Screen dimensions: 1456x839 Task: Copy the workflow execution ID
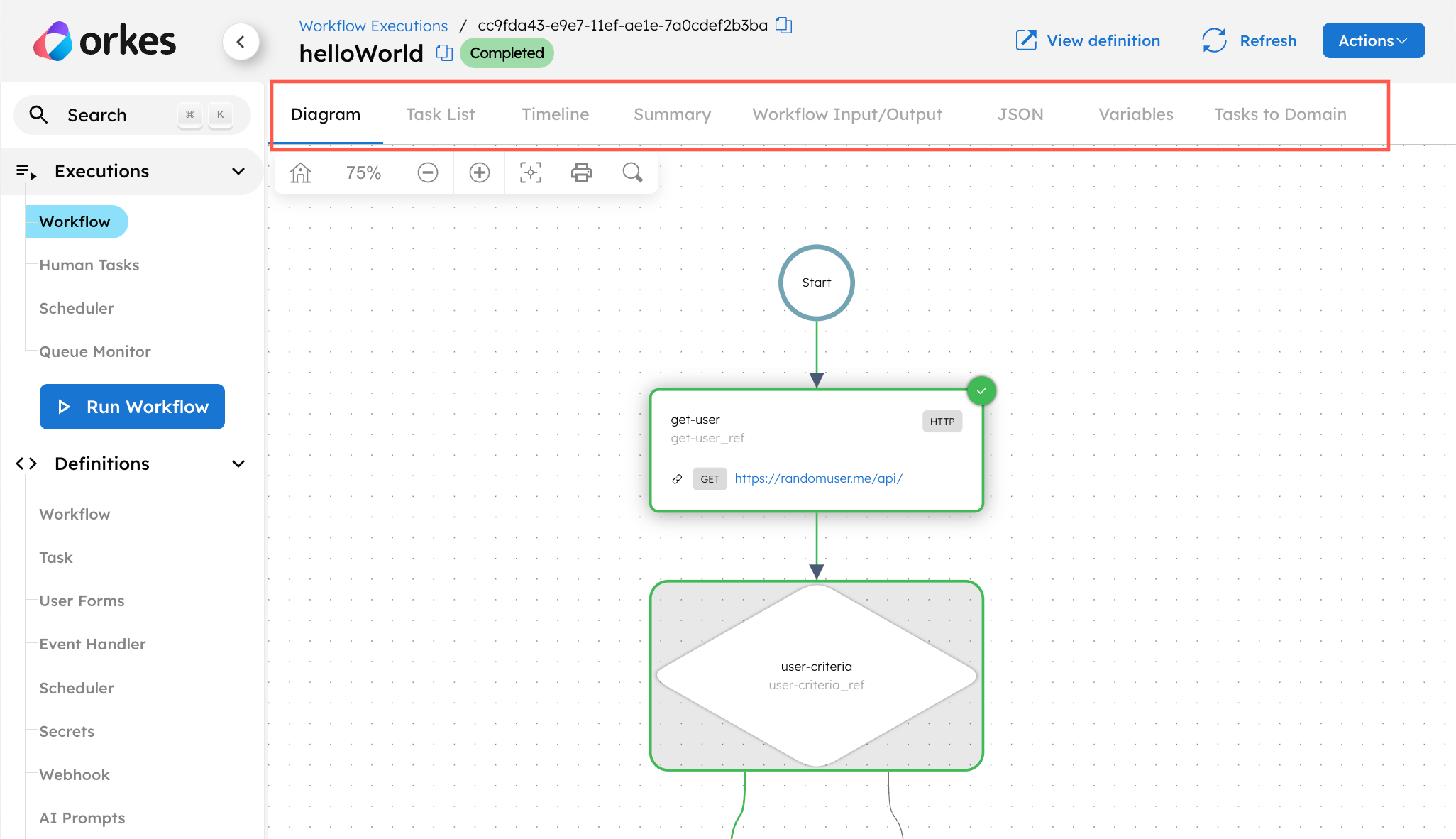(x=784, y=26)
